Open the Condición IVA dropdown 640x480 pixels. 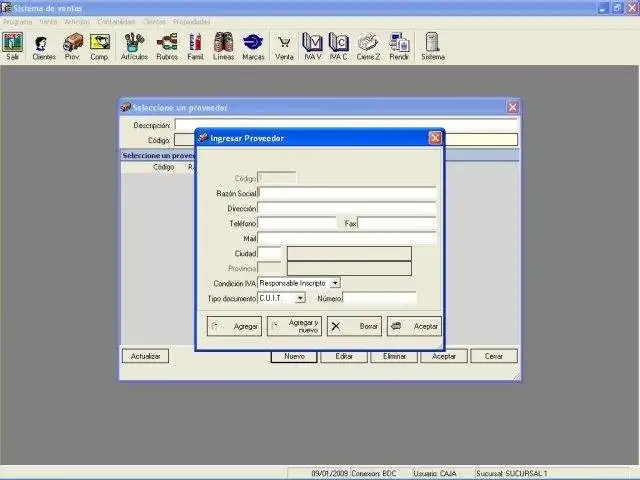(335, 283)
